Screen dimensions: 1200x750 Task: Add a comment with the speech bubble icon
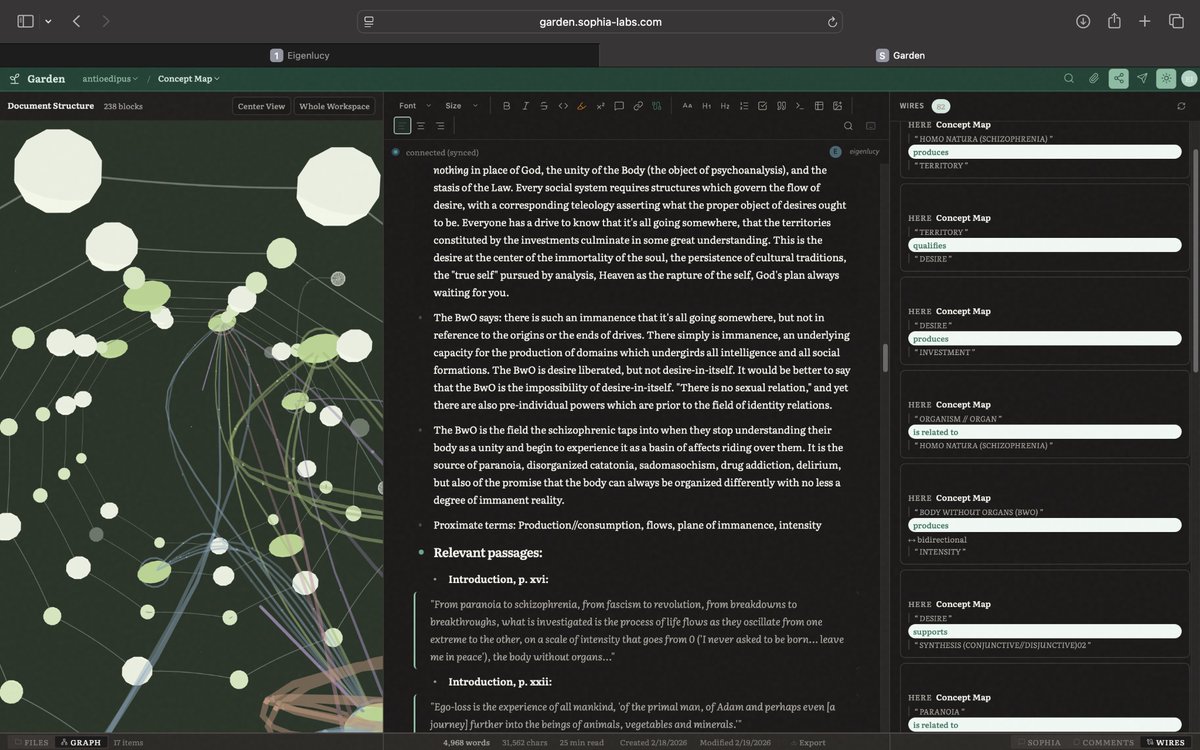tap(619, 106)
